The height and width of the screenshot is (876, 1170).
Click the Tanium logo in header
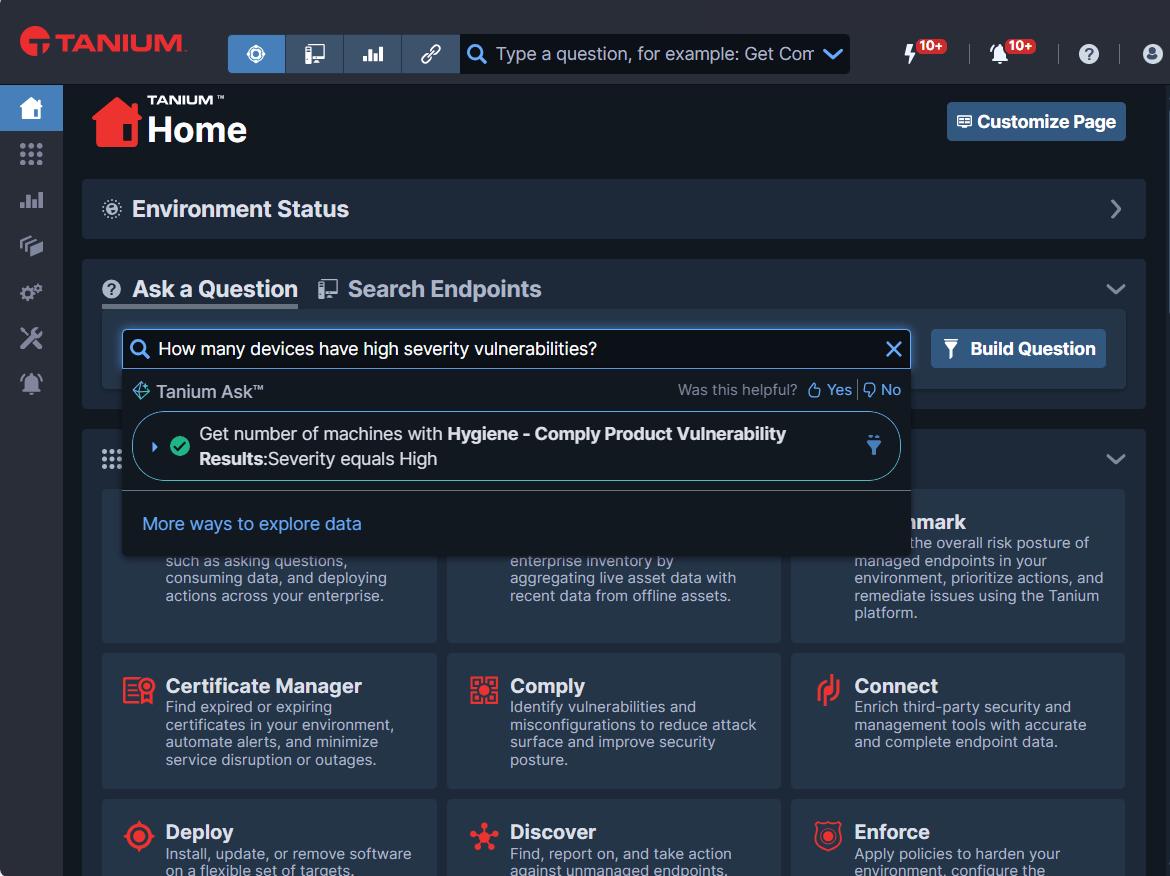coord(102,43)
